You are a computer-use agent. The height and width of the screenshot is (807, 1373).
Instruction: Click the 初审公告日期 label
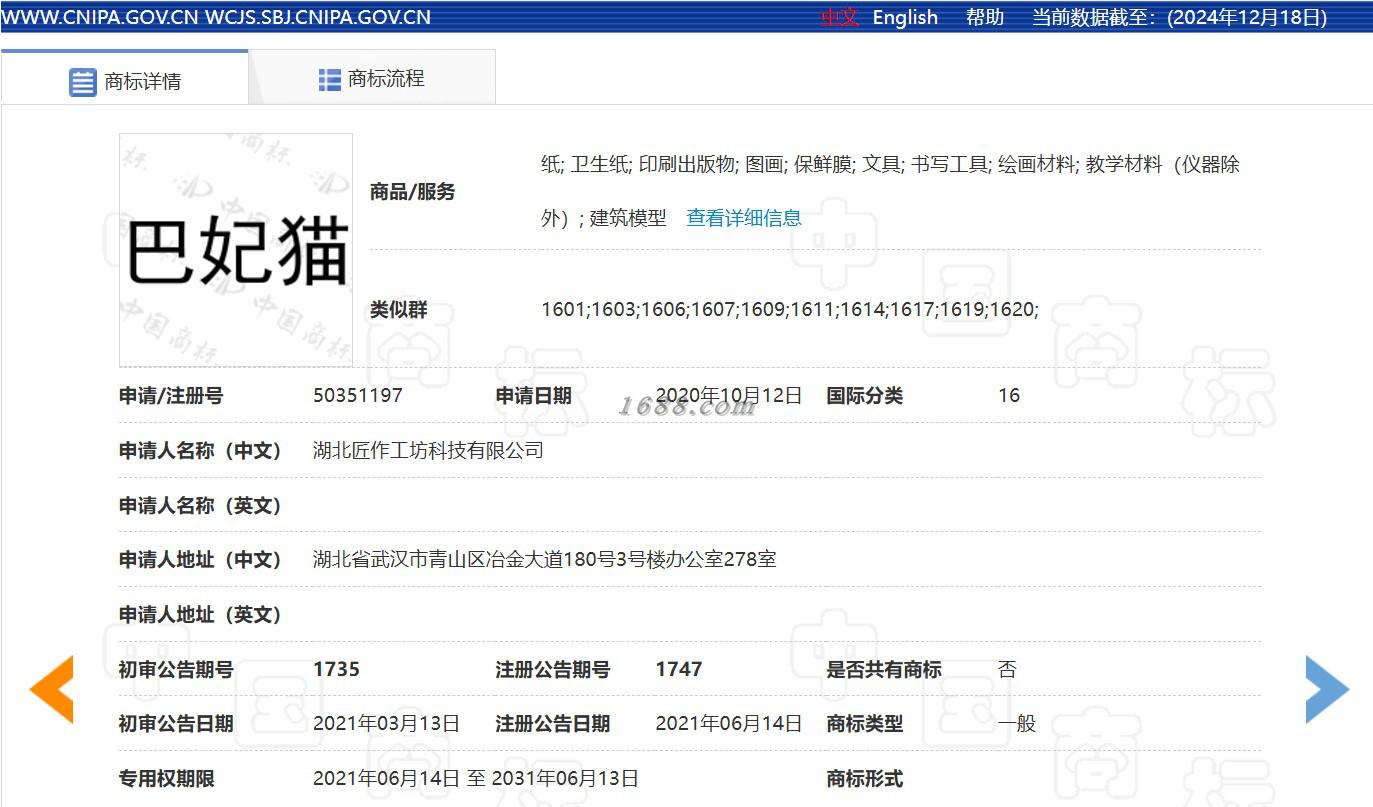(x=176, y=723)
